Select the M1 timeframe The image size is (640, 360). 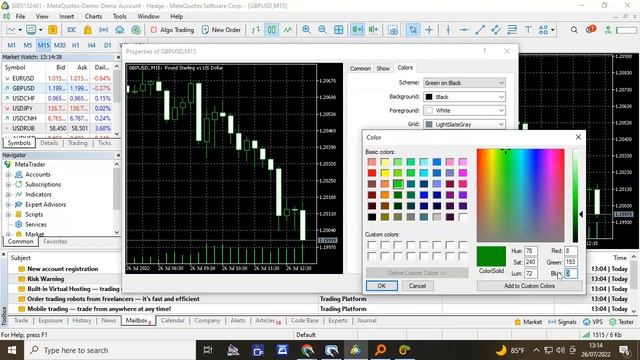click(x=11, y=45)
